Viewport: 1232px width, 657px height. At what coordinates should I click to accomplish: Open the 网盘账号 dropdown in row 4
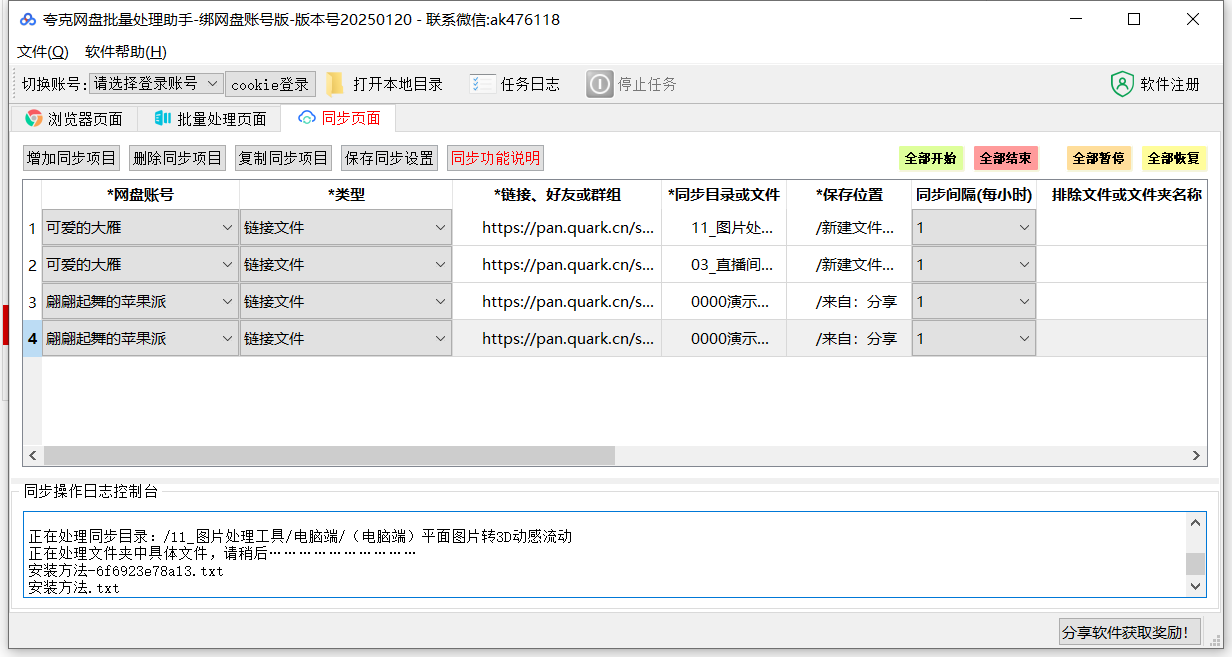pos(229,338)
